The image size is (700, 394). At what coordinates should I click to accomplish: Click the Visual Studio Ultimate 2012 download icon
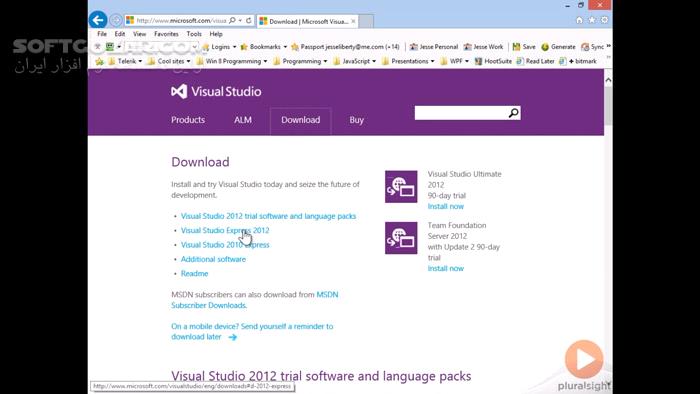(x=401, y=187)
